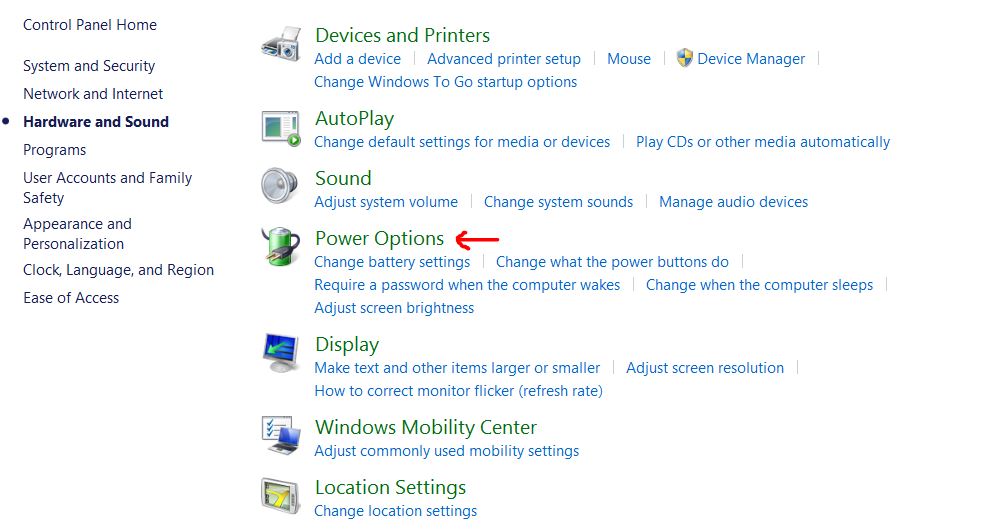The image size is (1001, 530).
Task: Go to Control Panel Home
Action: pyautogui.click(x=90, y=25)
